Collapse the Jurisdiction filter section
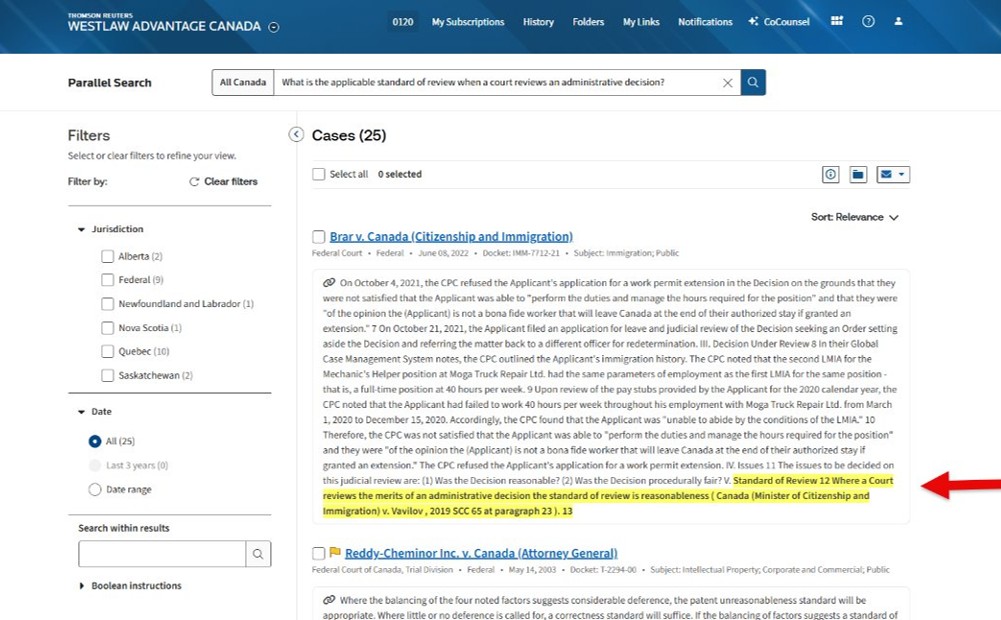This screenshot has width=1001, height=620. pyautogui.click(x=81, y=229)
